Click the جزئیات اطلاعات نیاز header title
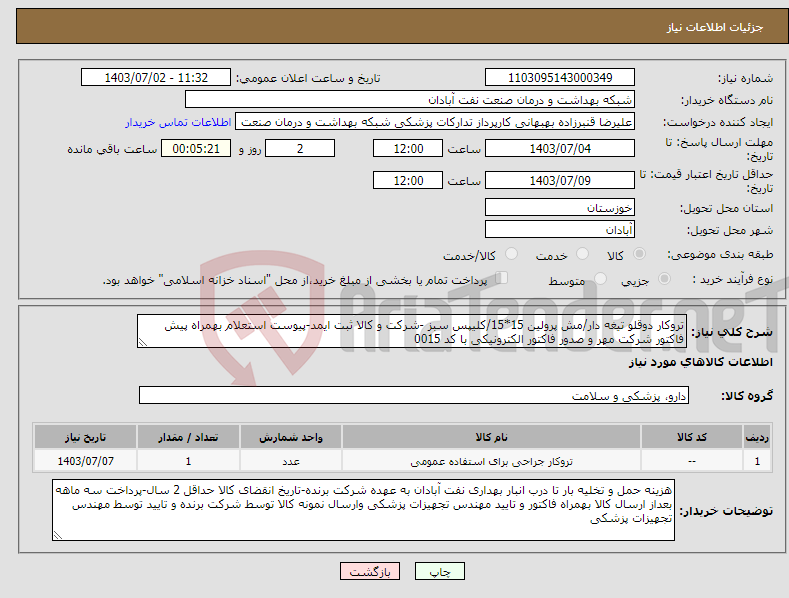The height and width of the screenshot is (598, 789). point(715,27)
